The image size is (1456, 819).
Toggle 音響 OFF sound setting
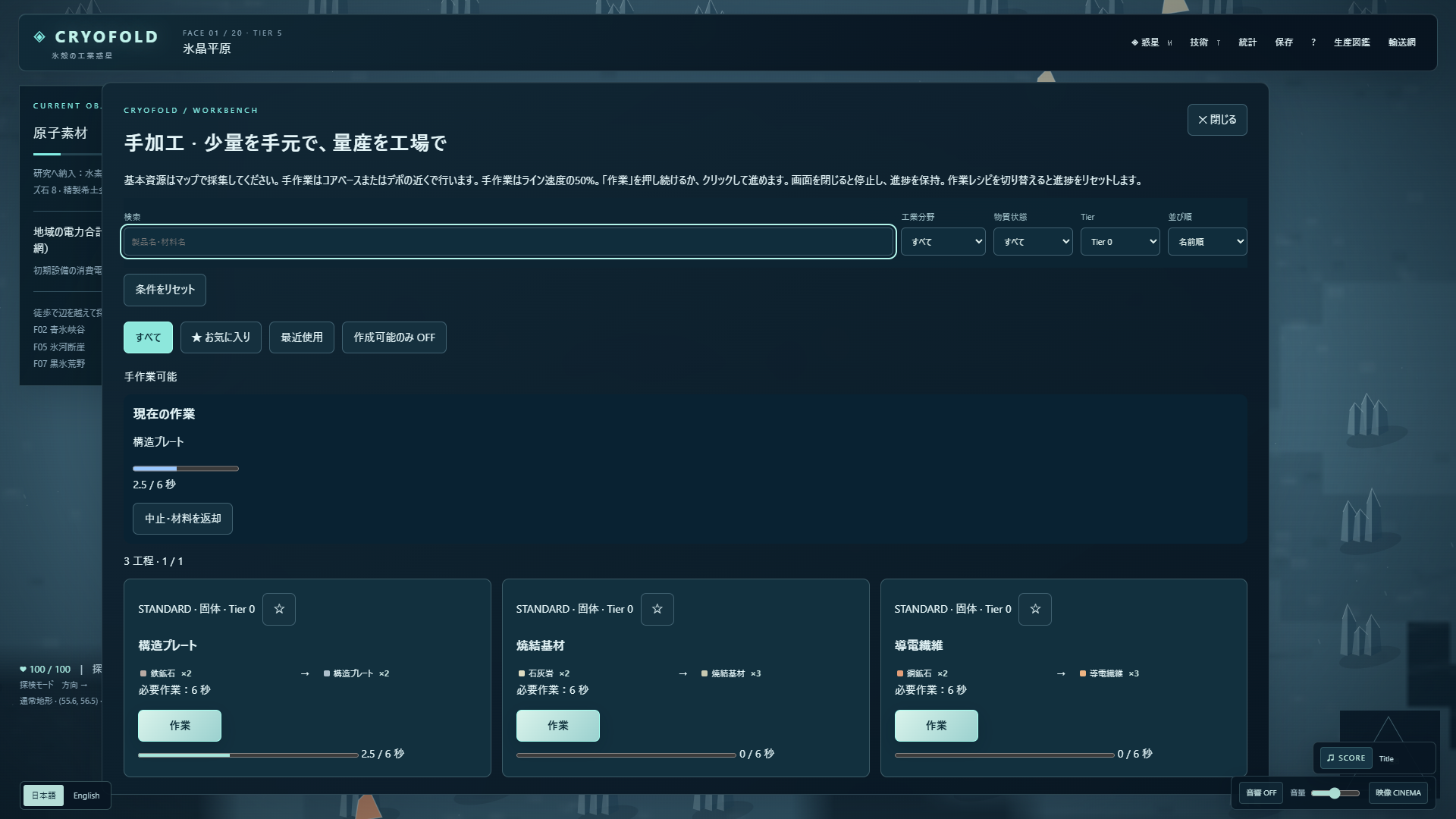[1261, 792]
